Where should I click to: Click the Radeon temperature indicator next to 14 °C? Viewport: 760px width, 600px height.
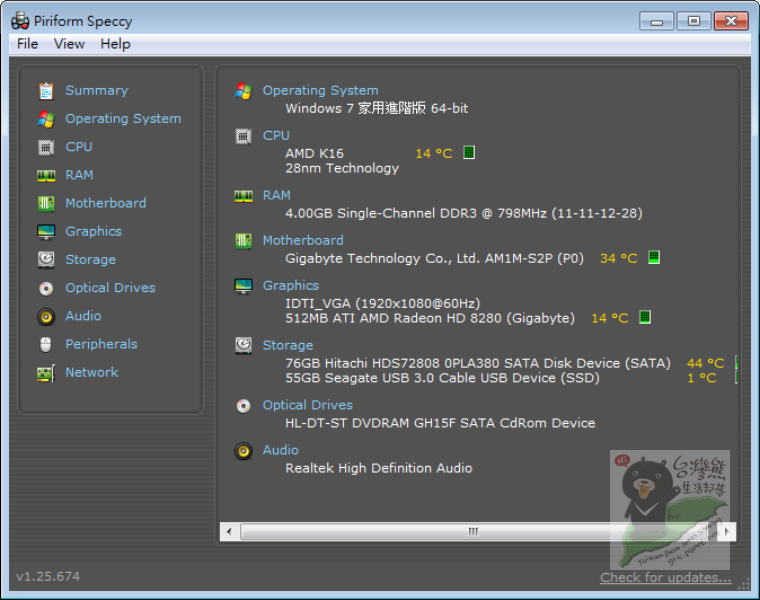645,317
